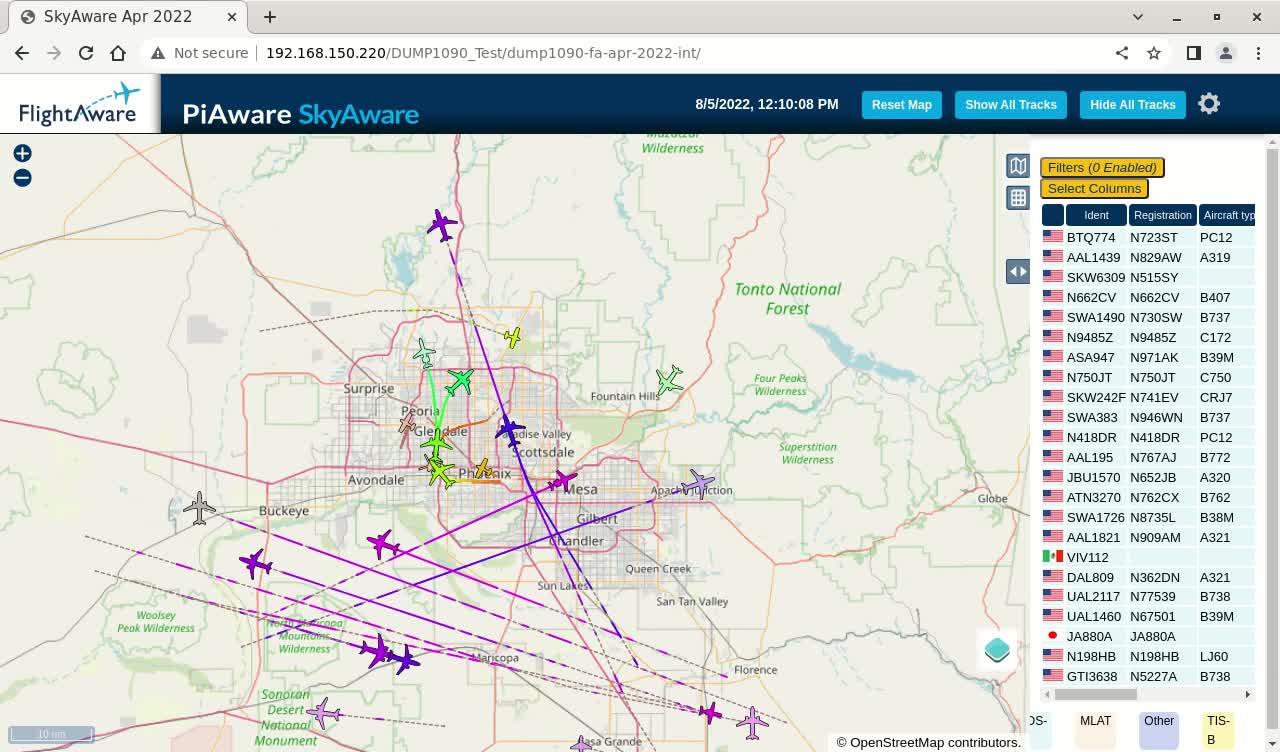Click the UAL2117 aircraft row

coord(1148,596)
